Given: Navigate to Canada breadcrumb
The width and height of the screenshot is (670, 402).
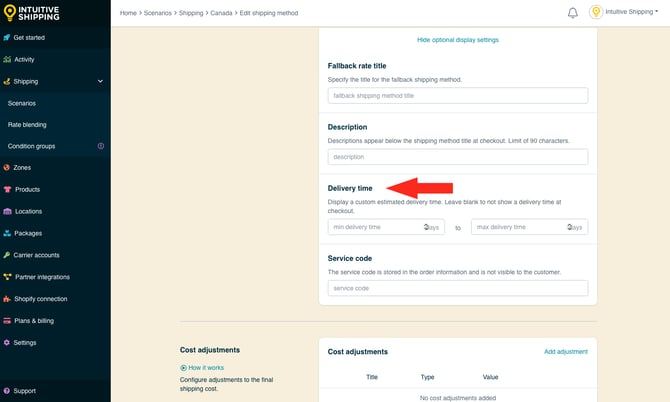Looking at the screenshot, I should (x=221, y=13).
